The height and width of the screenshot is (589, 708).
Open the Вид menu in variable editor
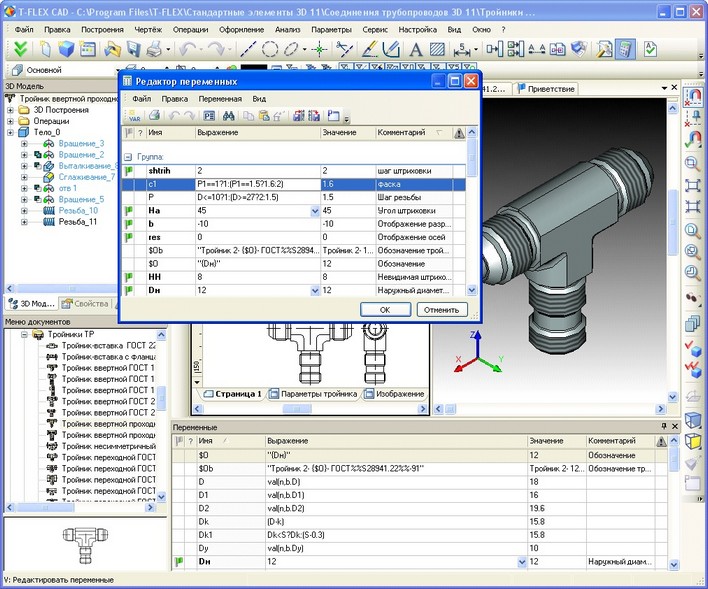point(259,98)
